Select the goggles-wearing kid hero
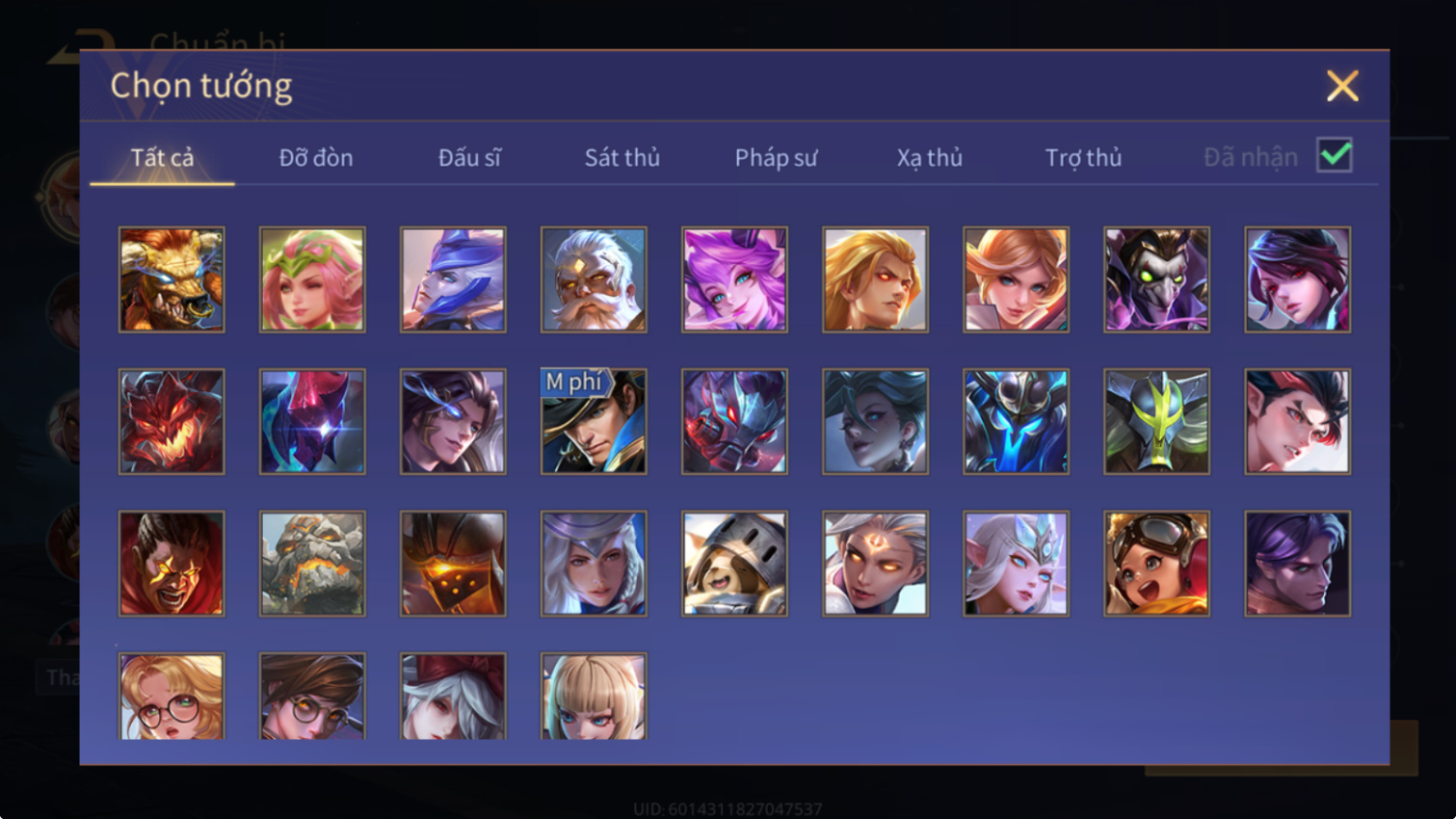This screenshot has height=819, width=1456. 1156,563
